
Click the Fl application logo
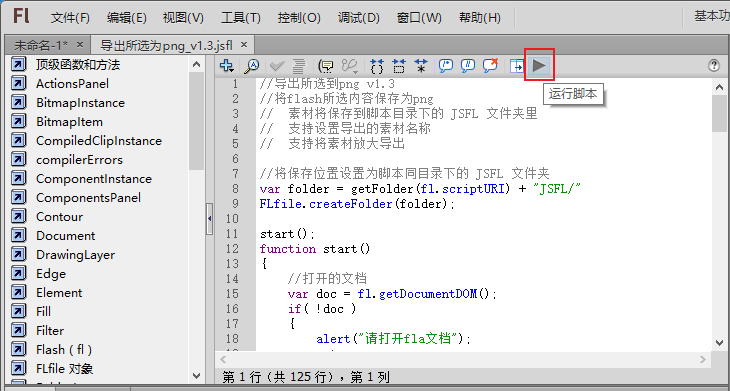(x=21, y=17)
